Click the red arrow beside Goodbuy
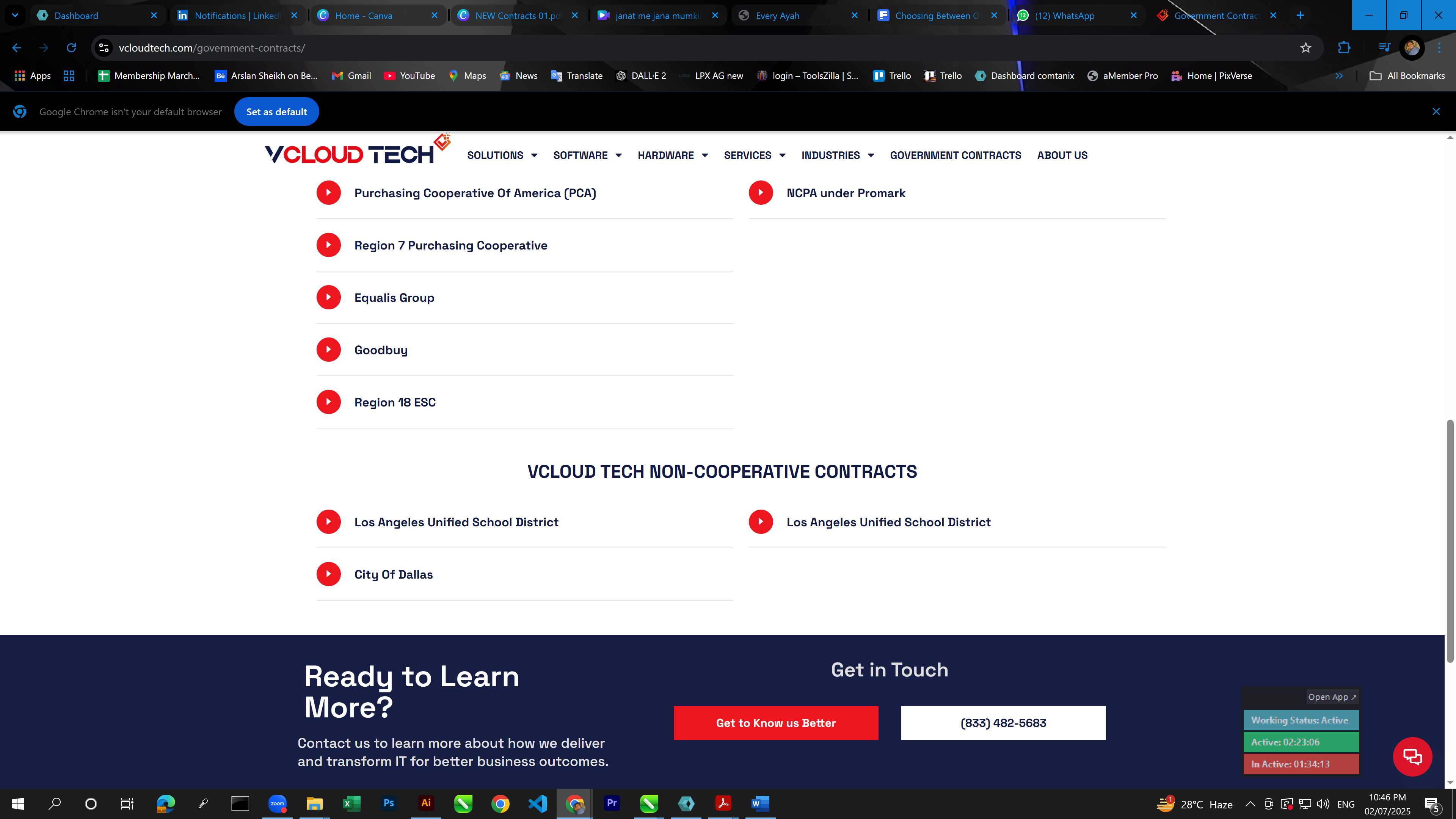 click(x=328, y=350)
